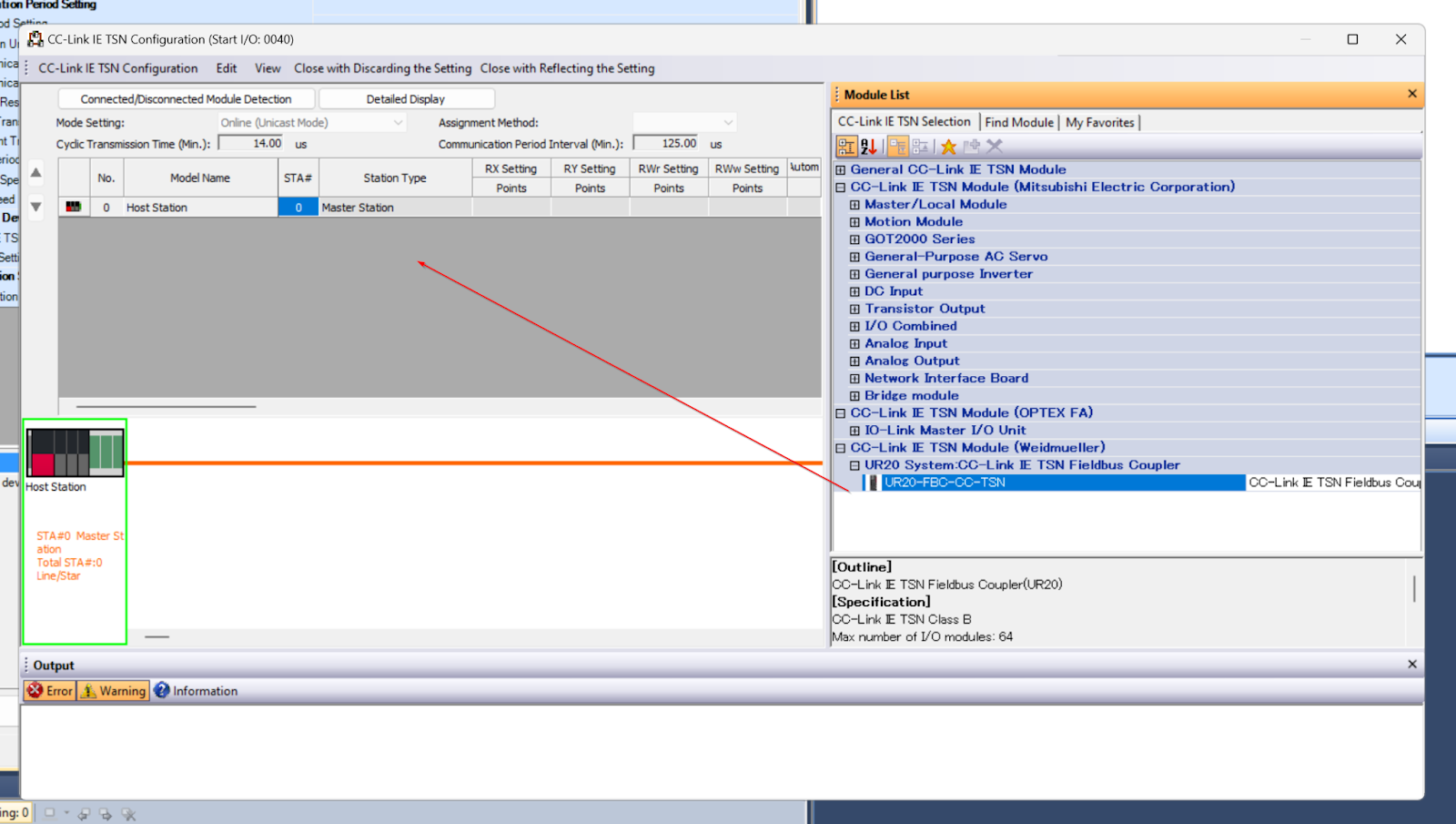Screen dimensions: 1456x824
Task: Click the Host Station row icon in table
Action: [x=74, y=207]
